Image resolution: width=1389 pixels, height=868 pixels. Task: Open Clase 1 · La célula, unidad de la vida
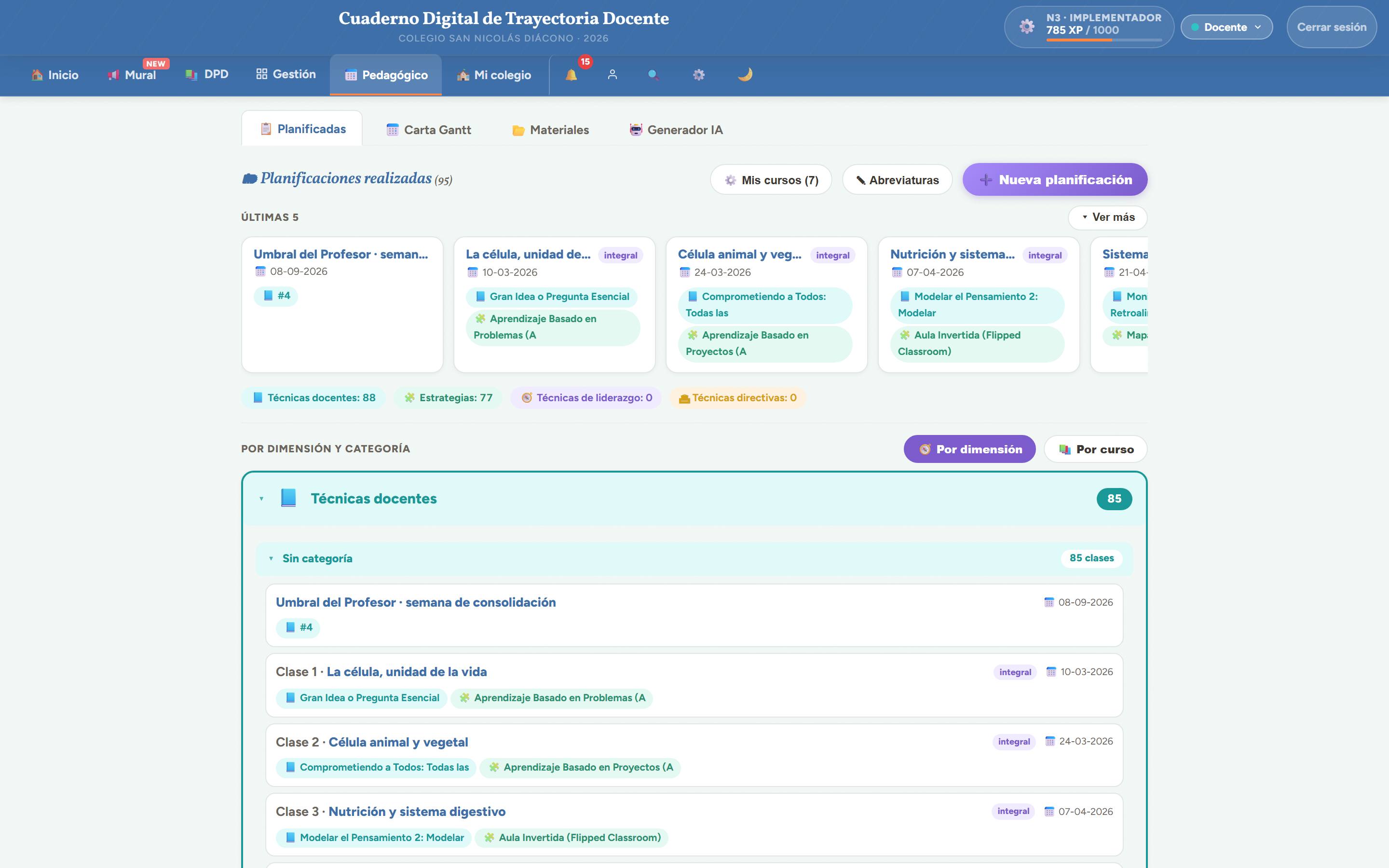[694, 685]
